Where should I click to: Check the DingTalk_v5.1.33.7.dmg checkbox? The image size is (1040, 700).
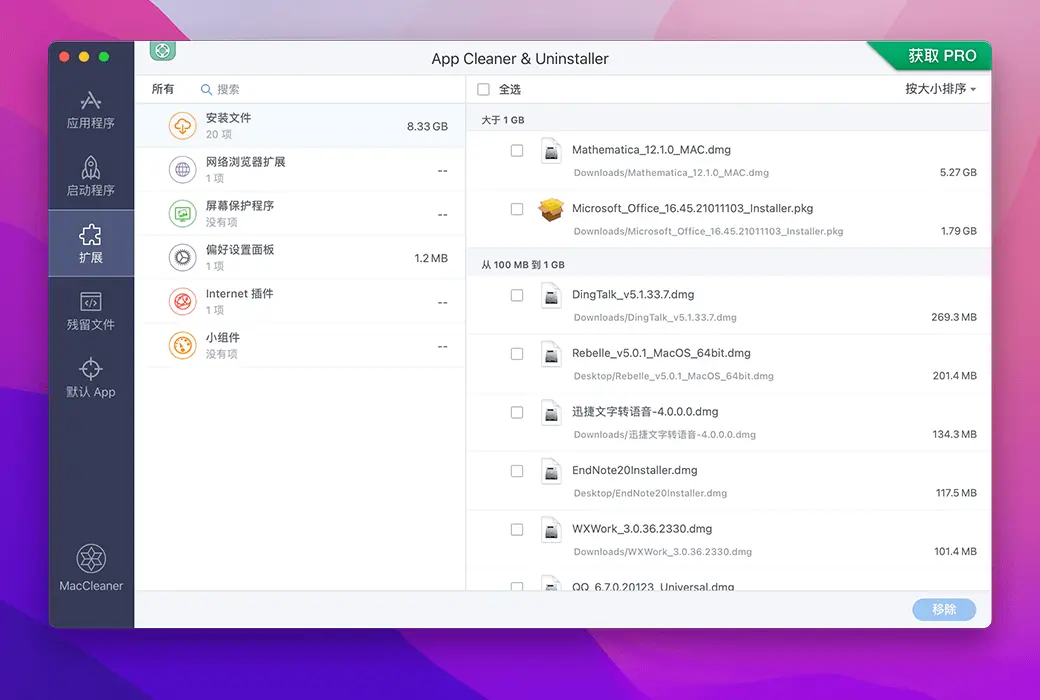[x=517, y=295]
